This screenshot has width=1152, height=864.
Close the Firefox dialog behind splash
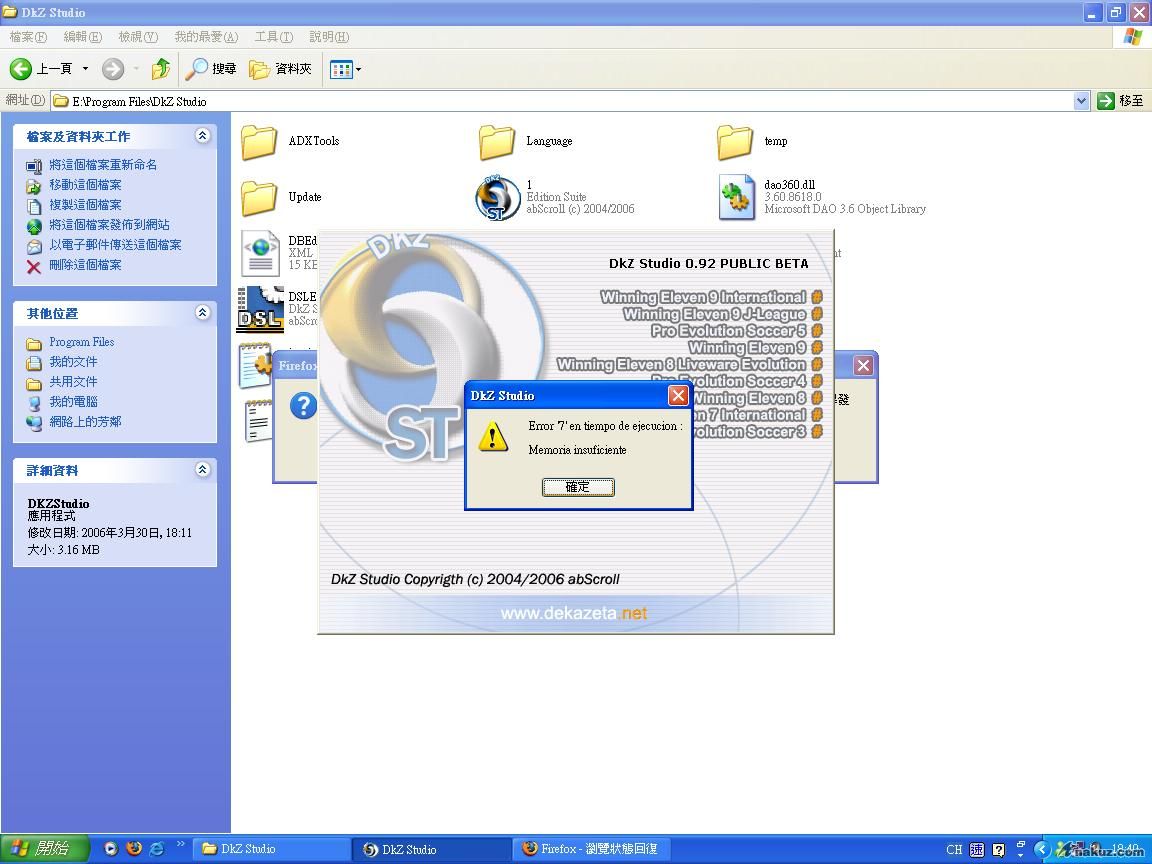point(863,365)
